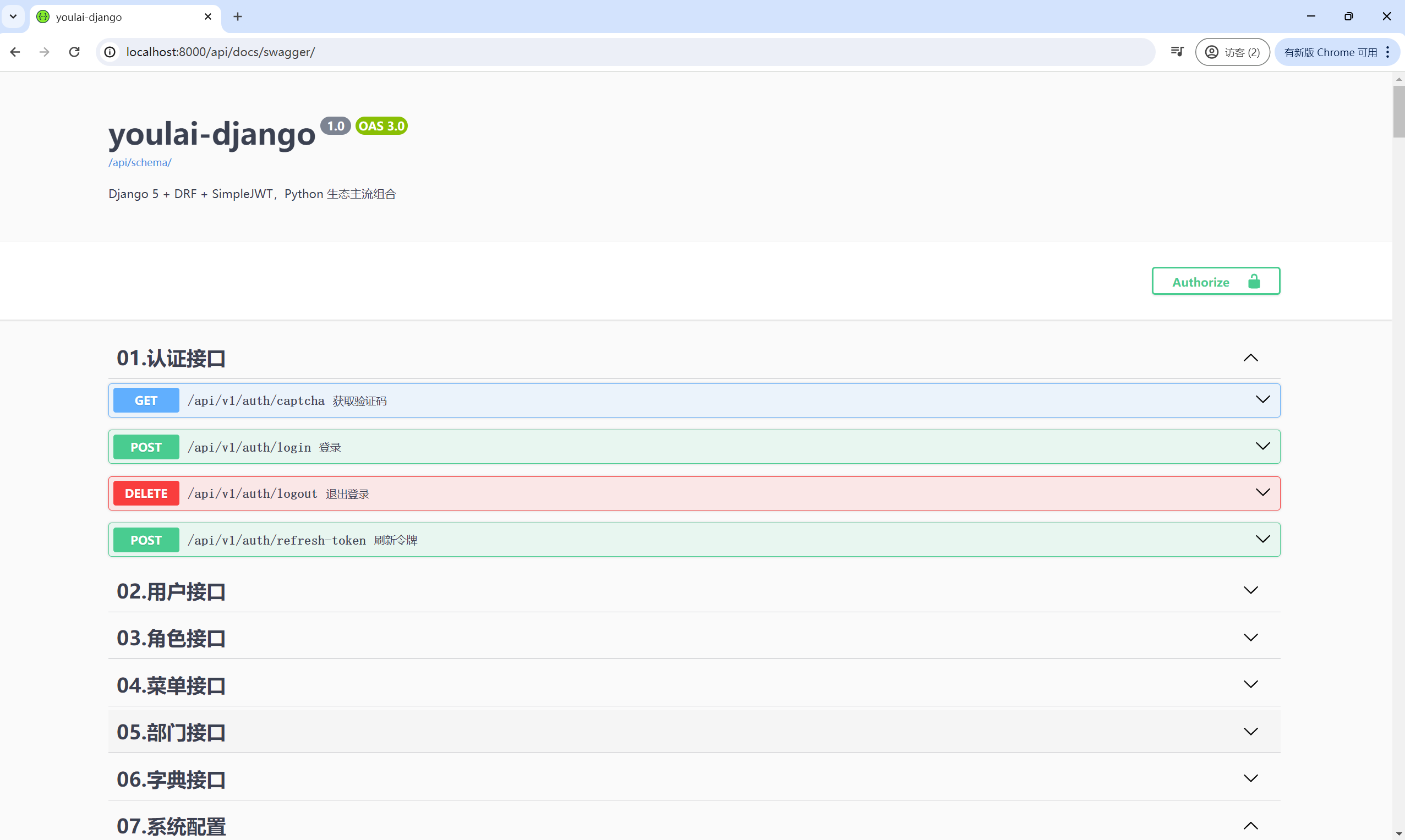Open the guest profile button

coord(1232,52)
